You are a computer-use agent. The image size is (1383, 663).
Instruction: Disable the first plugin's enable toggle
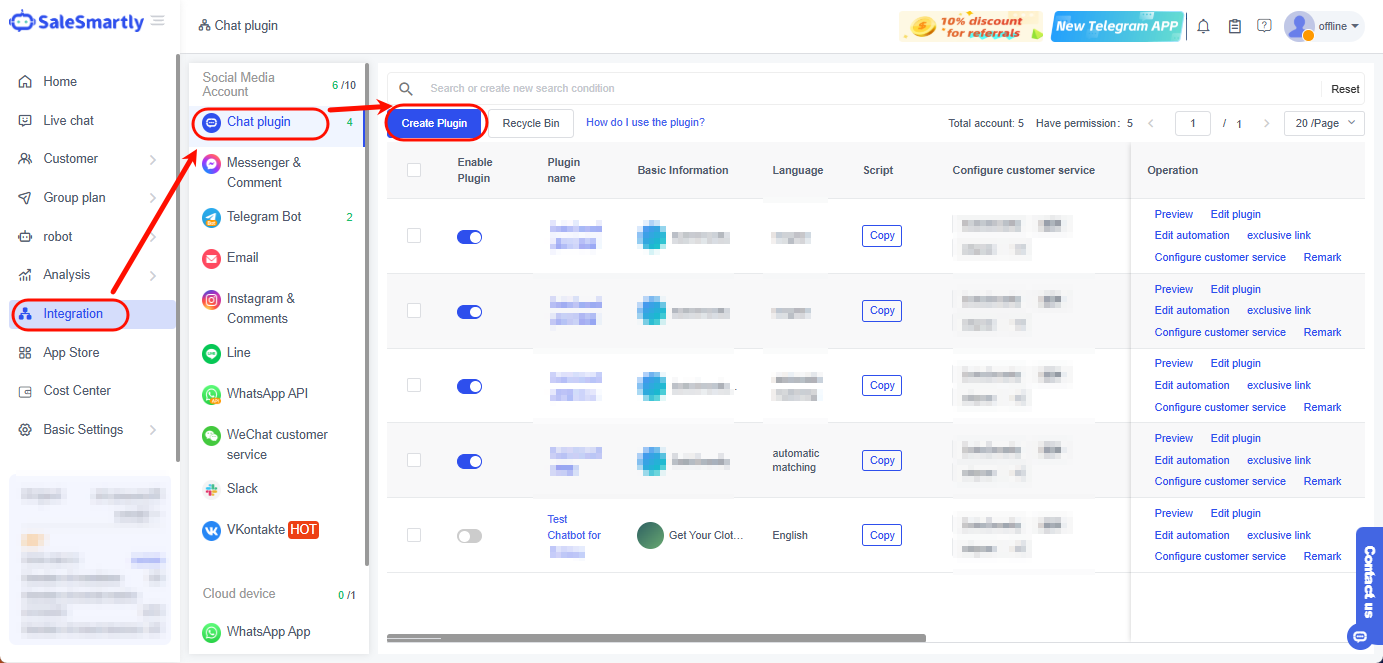click(x=469, y=237)
